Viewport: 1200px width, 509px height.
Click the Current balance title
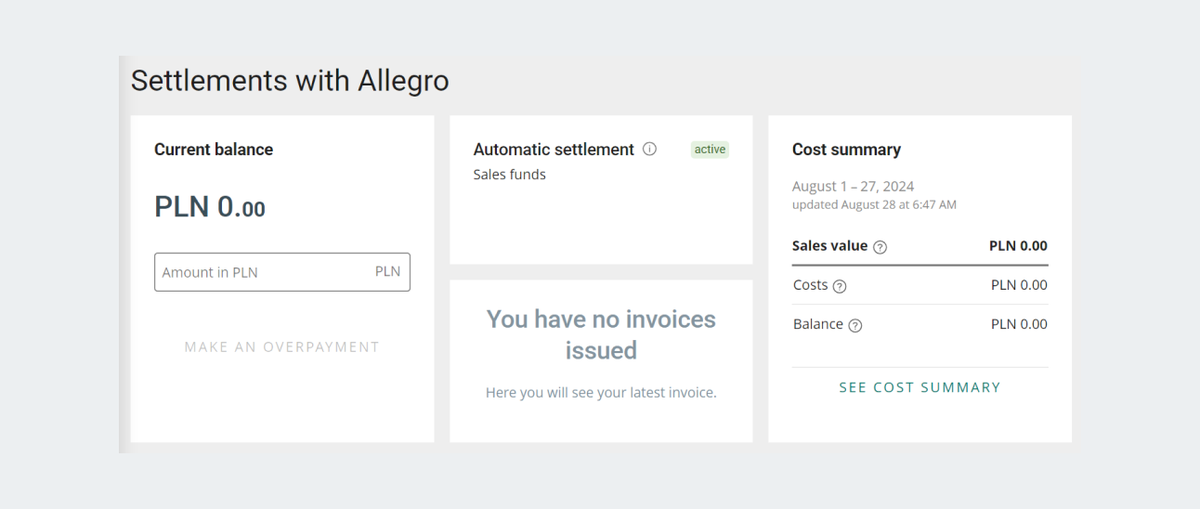(x=213, y=149)
